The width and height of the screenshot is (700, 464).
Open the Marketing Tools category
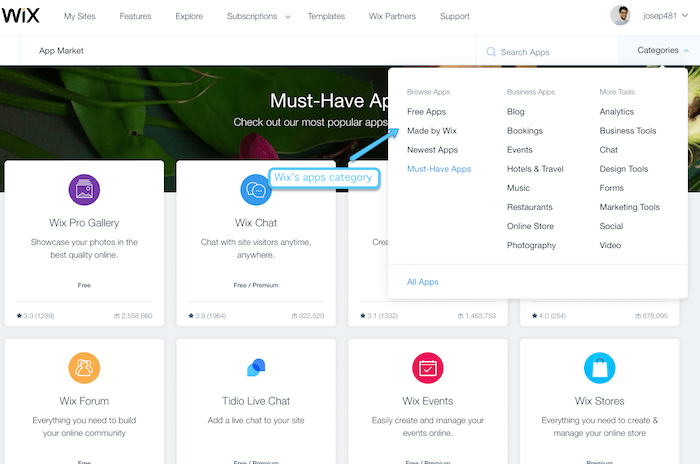(x=629, y=207)
